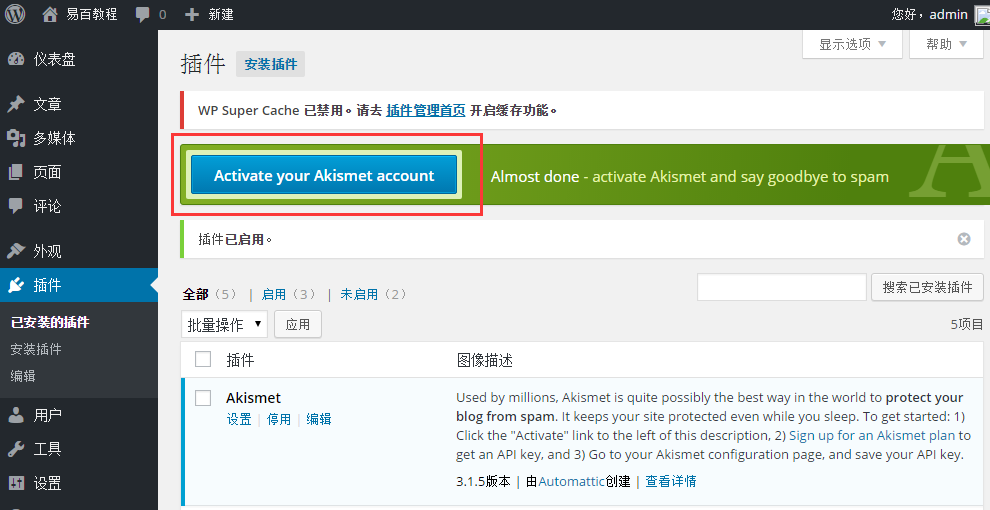Click 易百教程 site name in admin bar
The image size is (990, 510).
pyautogui.click(x=92, y=14)
